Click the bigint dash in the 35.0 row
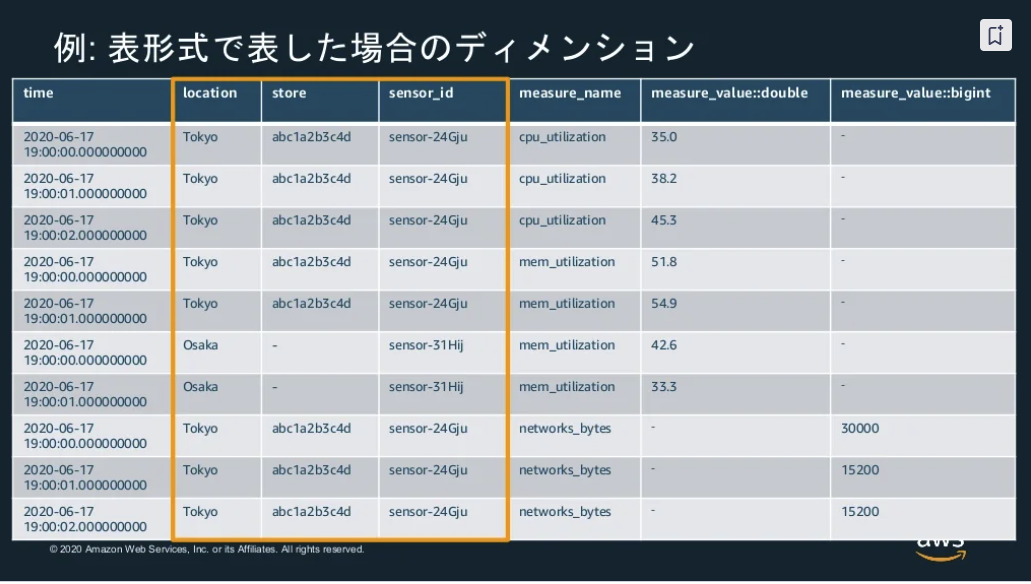This screenshot has width=1031, height=584. [x=843, y=135]
